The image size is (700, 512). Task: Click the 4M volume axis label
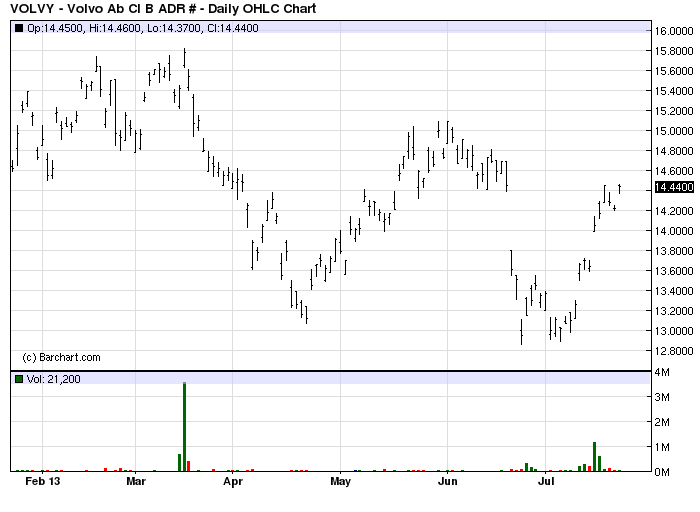[x=662, y=372]
